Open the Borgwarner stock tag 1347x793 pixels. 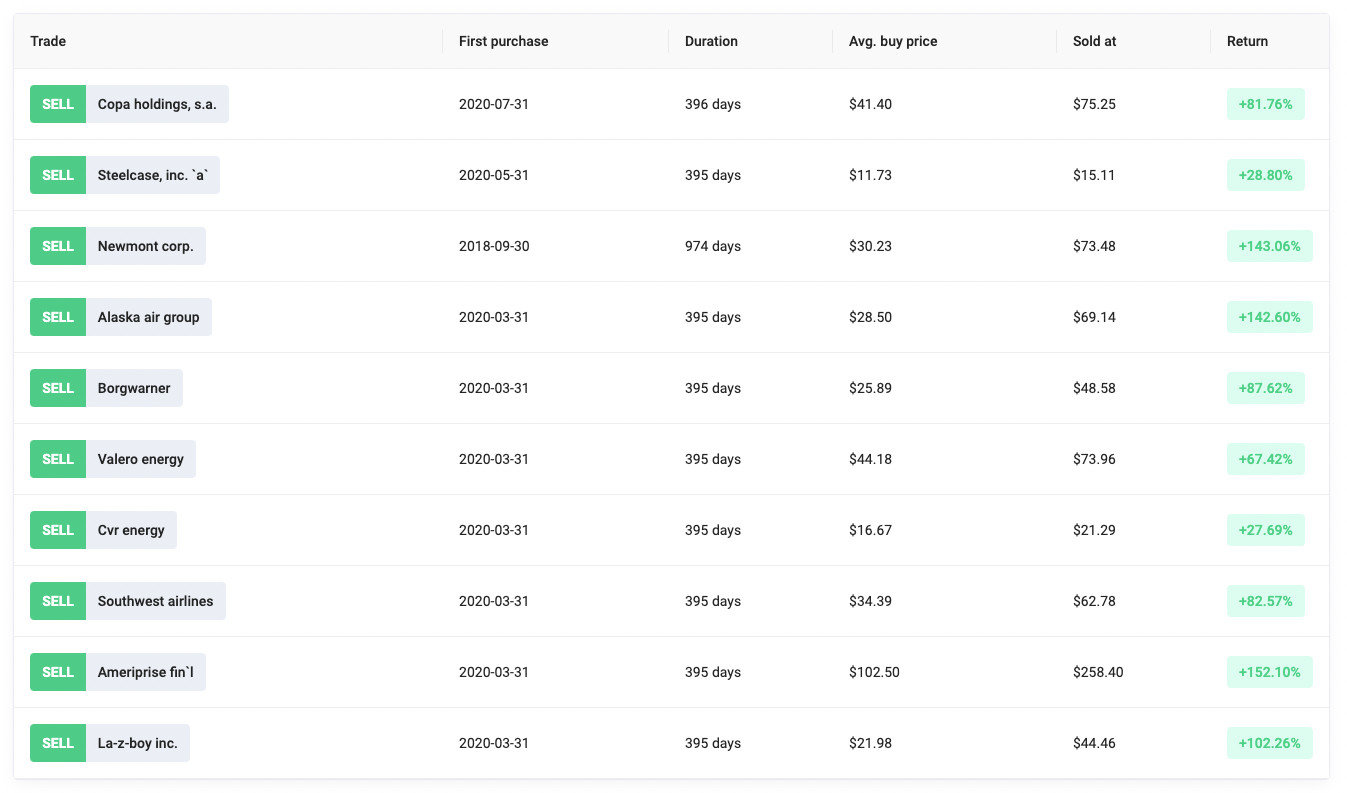click(x=134, y=388)
